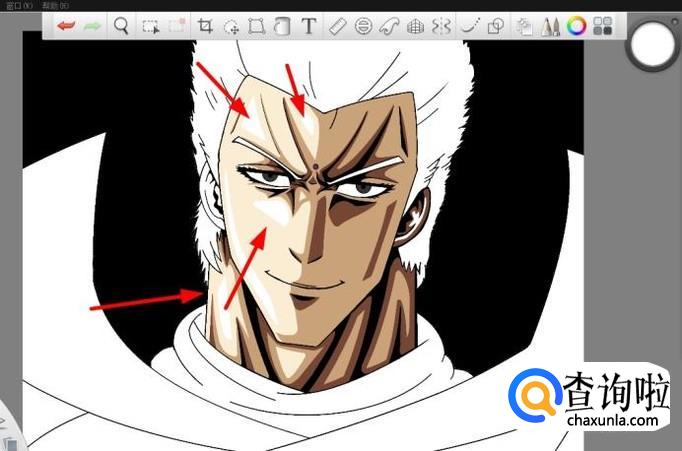Toggle the UI panels grid icon
This screenshot has height=451, width=682.
pyautogui.click(x=603, y=26)
